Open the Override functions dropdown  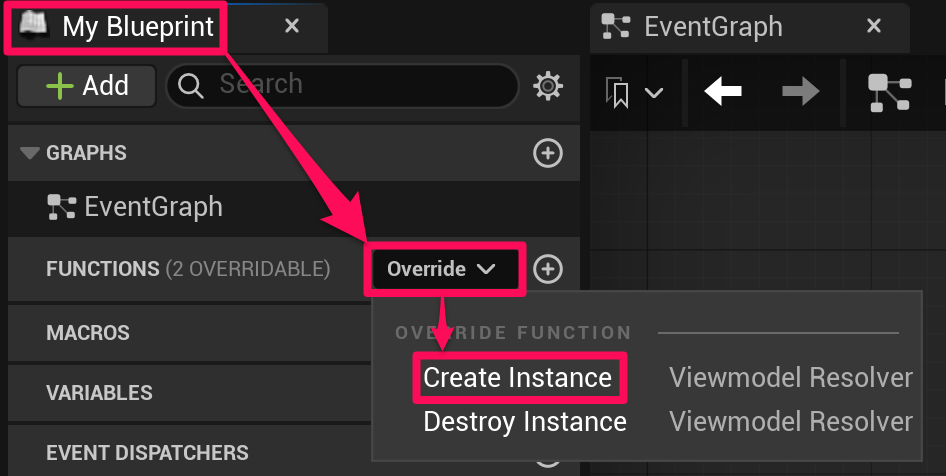pyautogui.click(x=442, y=269)
